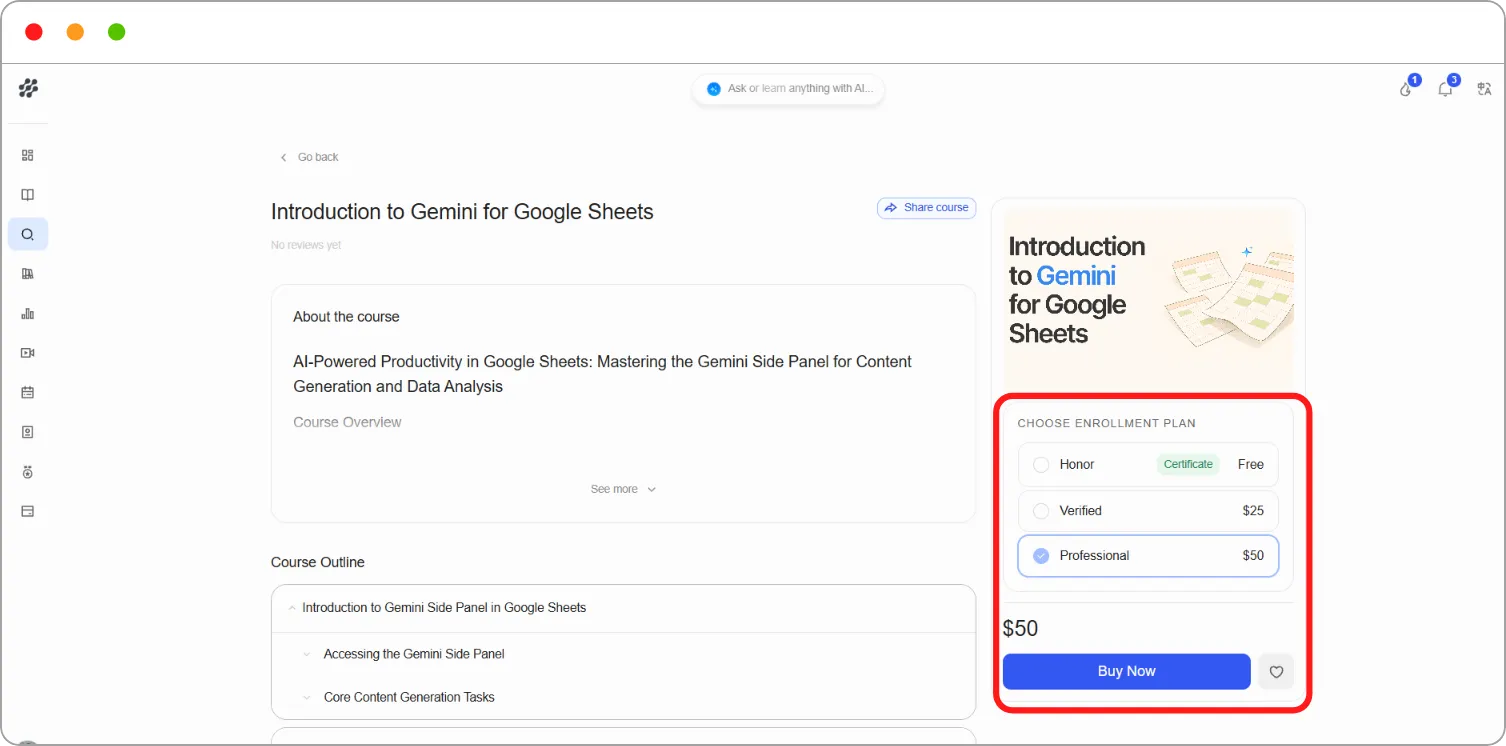
Task: Expand the course description via See more
Action: click(x=623, y=489)
